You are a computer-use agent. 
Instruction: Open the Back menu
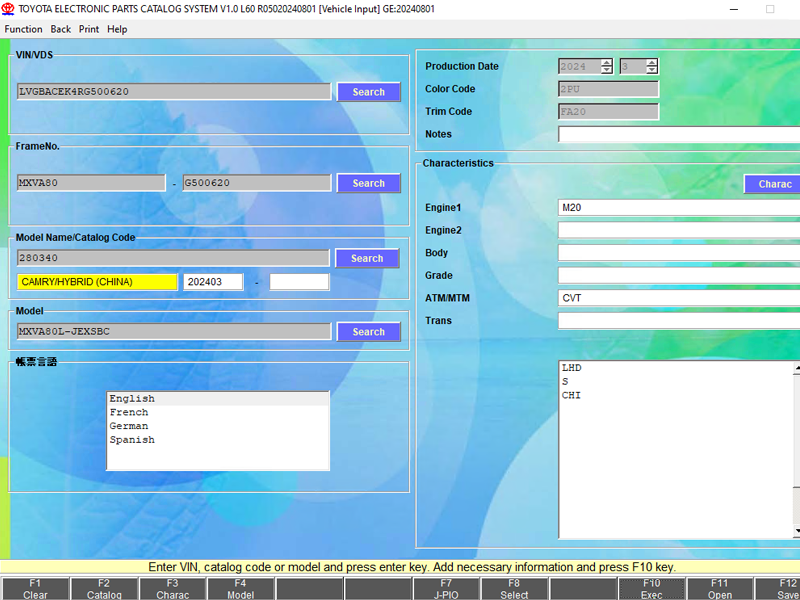point(61,29)
